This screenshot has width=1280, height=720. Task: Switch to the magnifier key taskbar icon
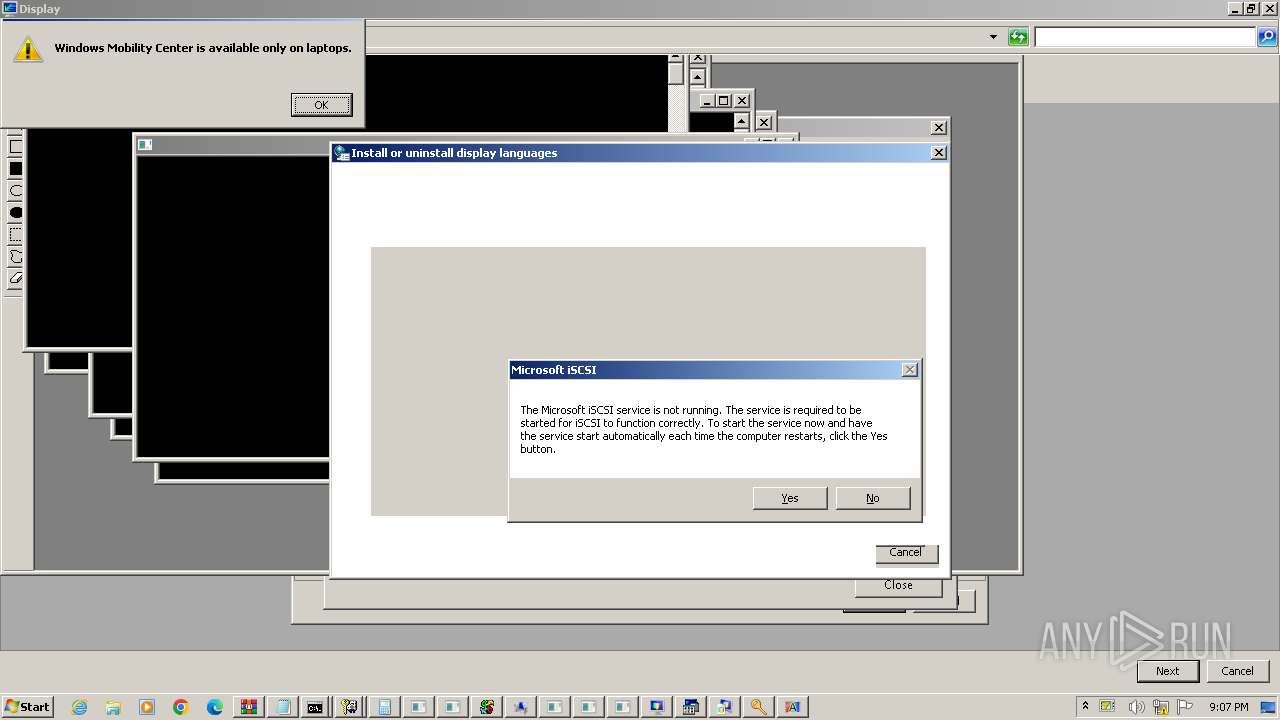tap(758, 707)
